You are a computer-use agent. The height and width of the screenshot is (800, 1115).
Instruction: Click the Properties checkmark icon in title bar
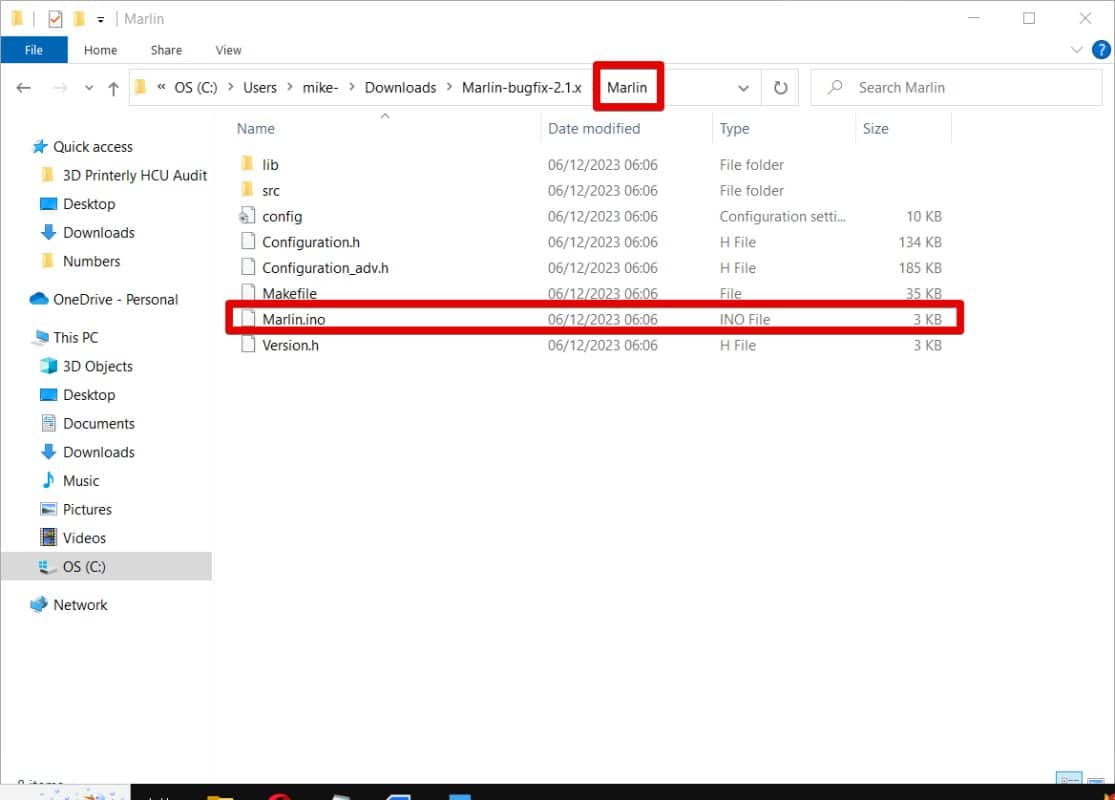coord(55,19)
